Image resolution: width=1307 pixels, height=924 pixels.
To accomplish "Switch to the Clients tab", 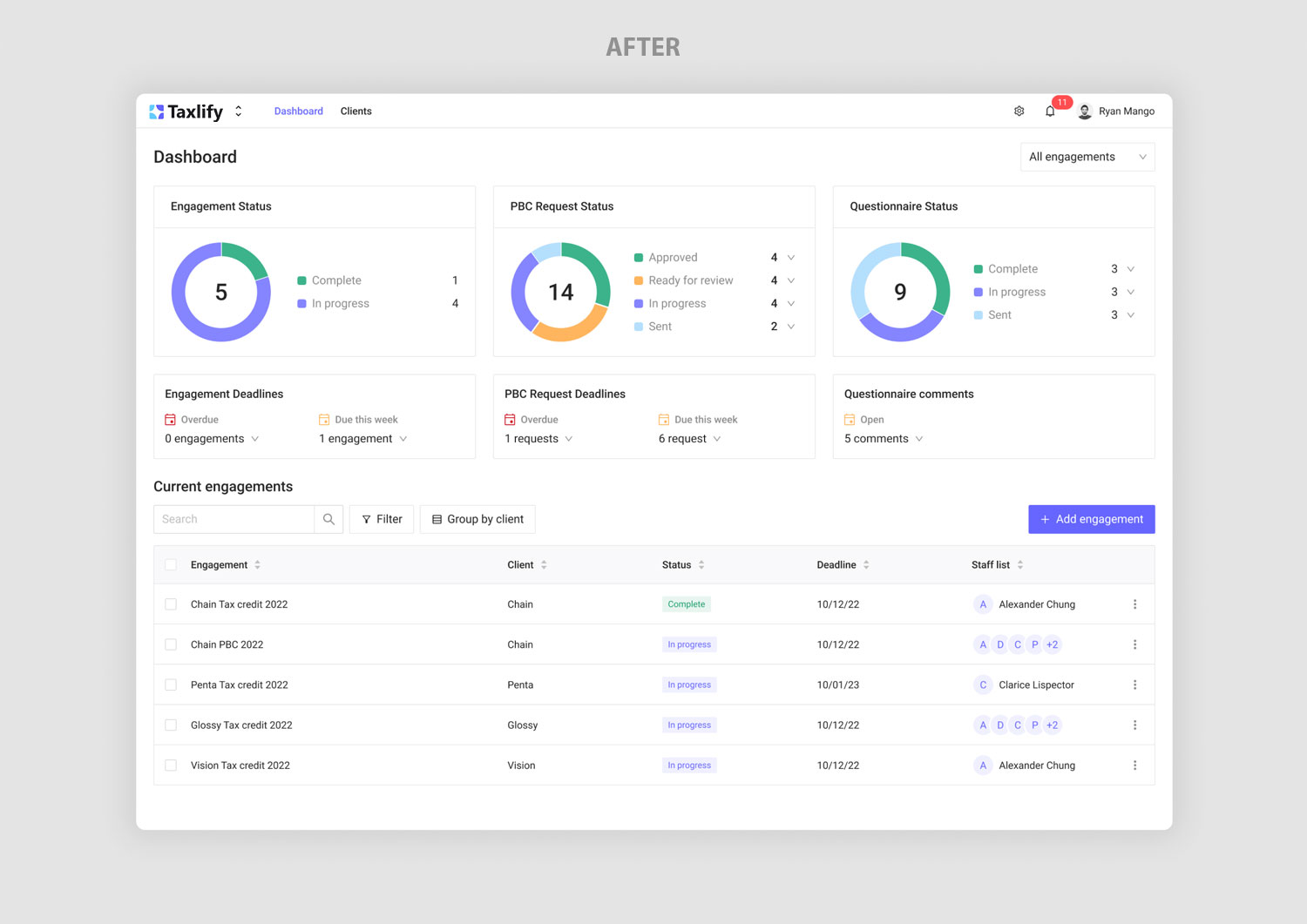I will (356, 111).
